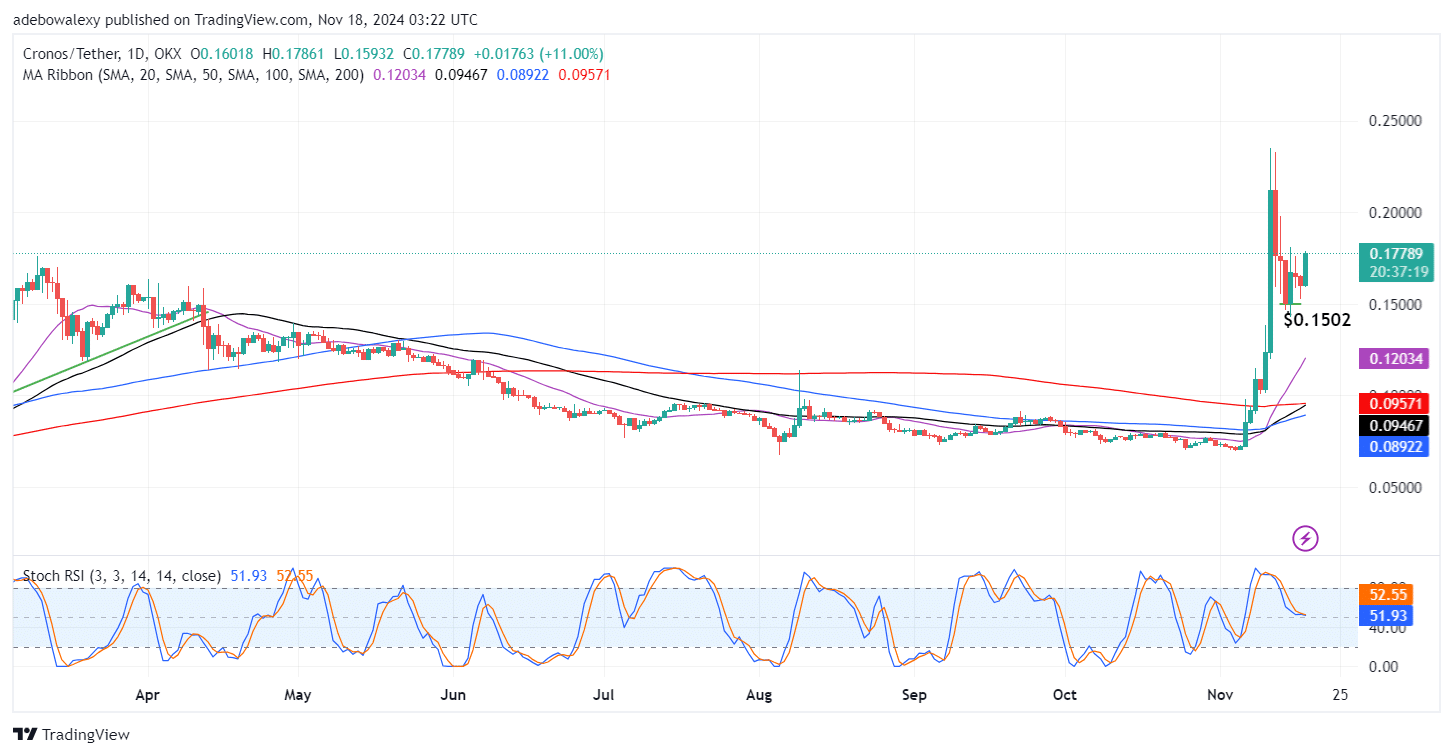Image resolution: width=1453 pixels, height=756 pixels.
Task: Click the purple lightning bolt icon
Action: click(1305, 539)
